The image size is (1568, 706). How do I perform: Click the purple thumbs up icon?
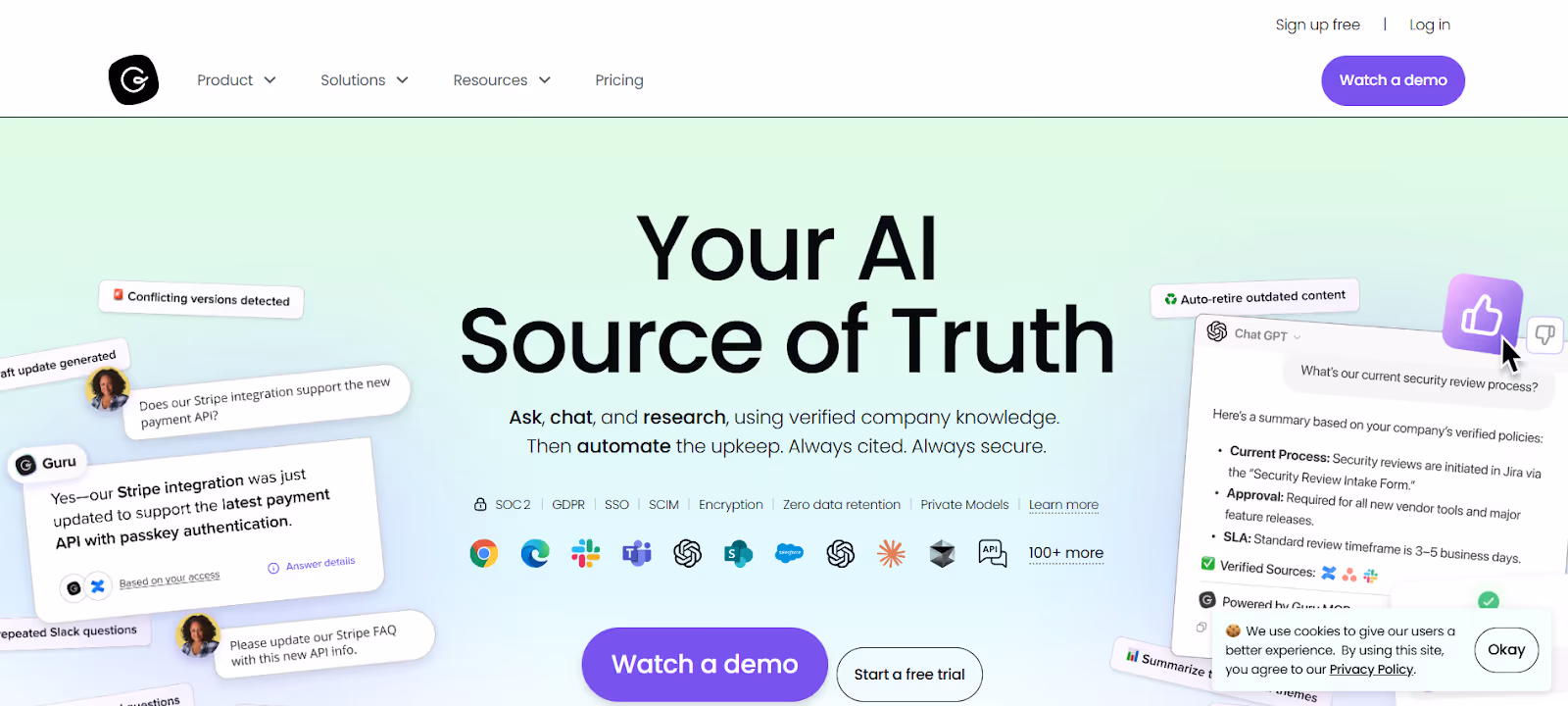coord(1483,314)
